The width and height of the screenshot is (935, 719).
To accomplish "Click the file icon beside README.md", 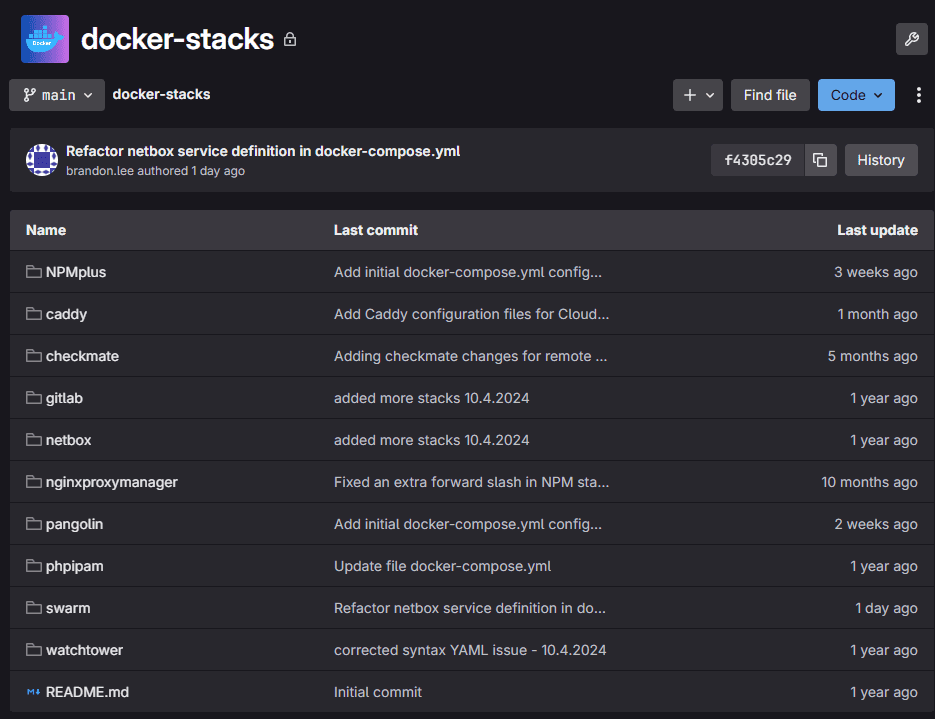I will (32, 692).
